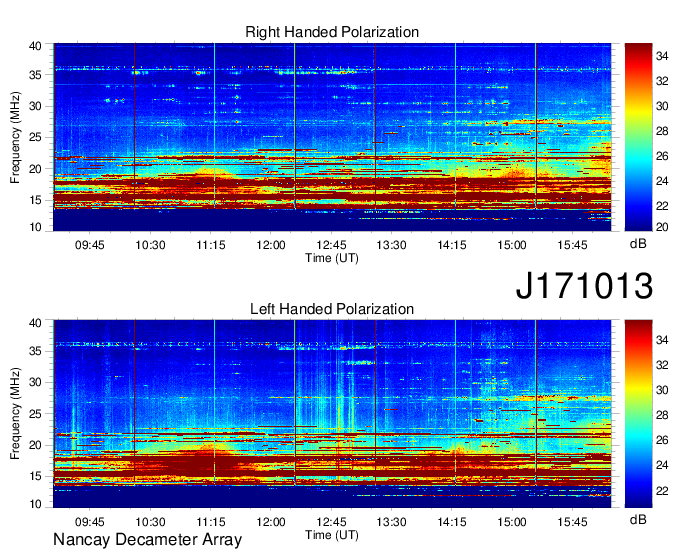Click 30 MHz tick on left-handed plot
The image size is (680, 552).
pyautogui.click(x=35, y=382)
